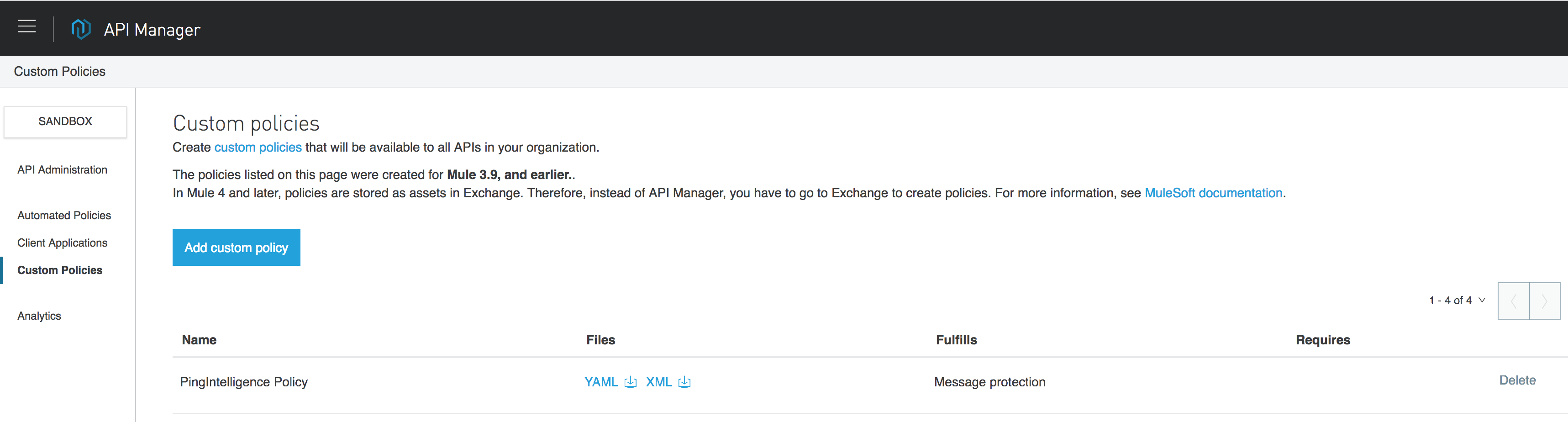Image resolution: width=1568 pixels, height=422 pixels.
Task: Open the SANDBOX environment selector
Action: (x=65, y=121)
